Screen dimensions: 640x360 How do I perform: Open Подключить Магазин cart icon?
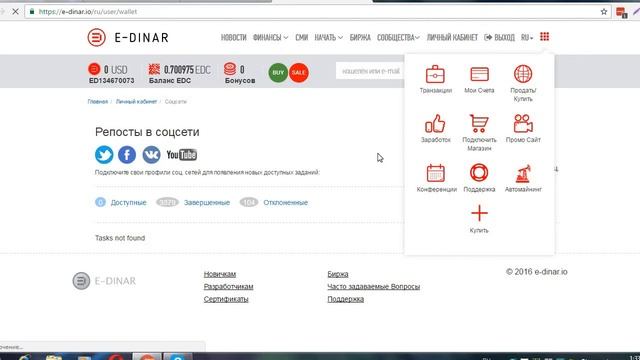coord(479,123)
